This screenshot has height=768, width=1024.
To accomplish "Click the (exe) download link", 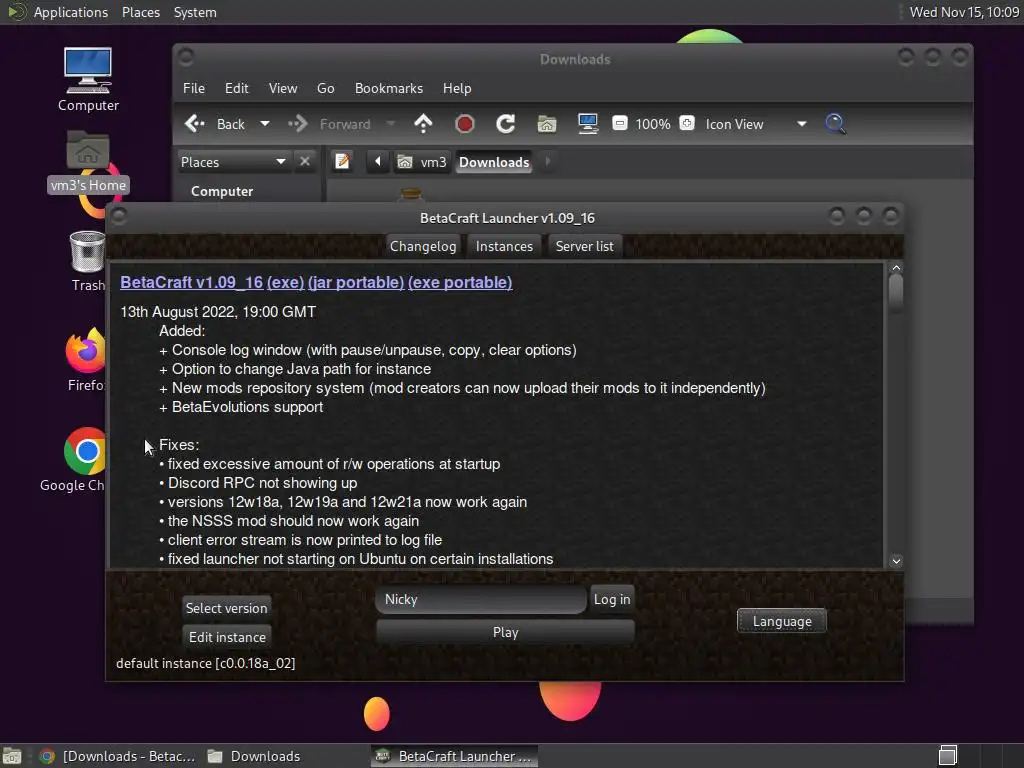I will coord(285,282).
